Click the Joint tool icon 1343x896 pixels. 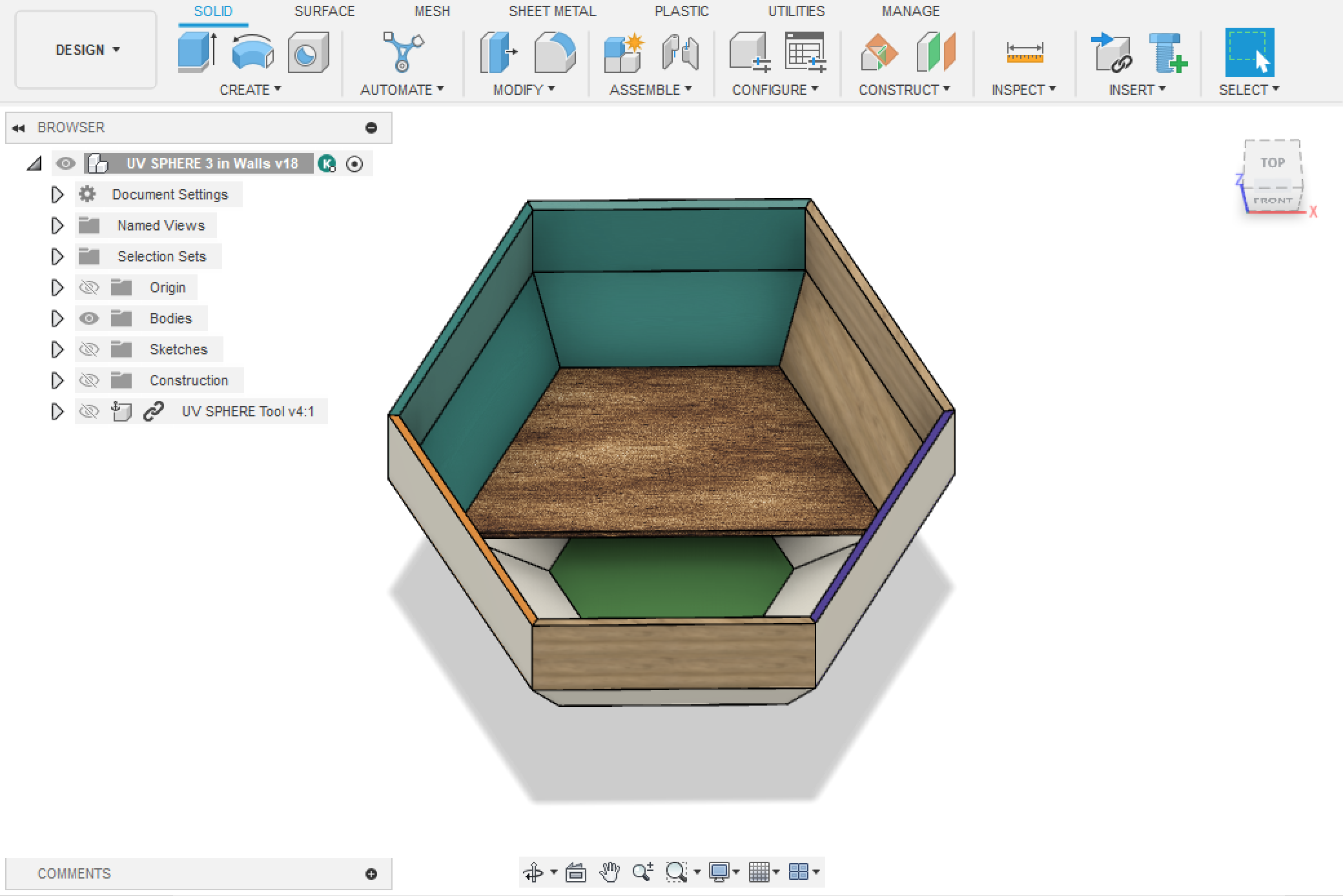point(681,52)
